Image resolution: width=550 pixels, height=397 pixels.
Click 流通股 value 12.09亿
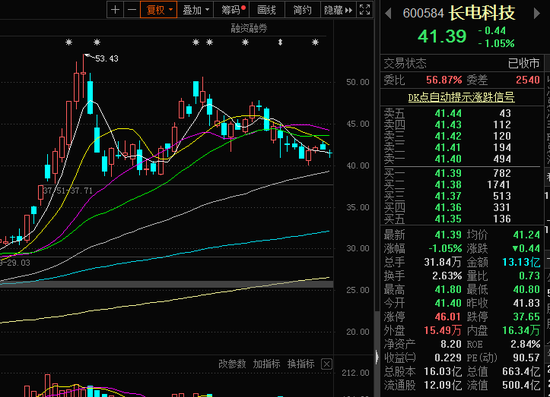coord(443,385)
